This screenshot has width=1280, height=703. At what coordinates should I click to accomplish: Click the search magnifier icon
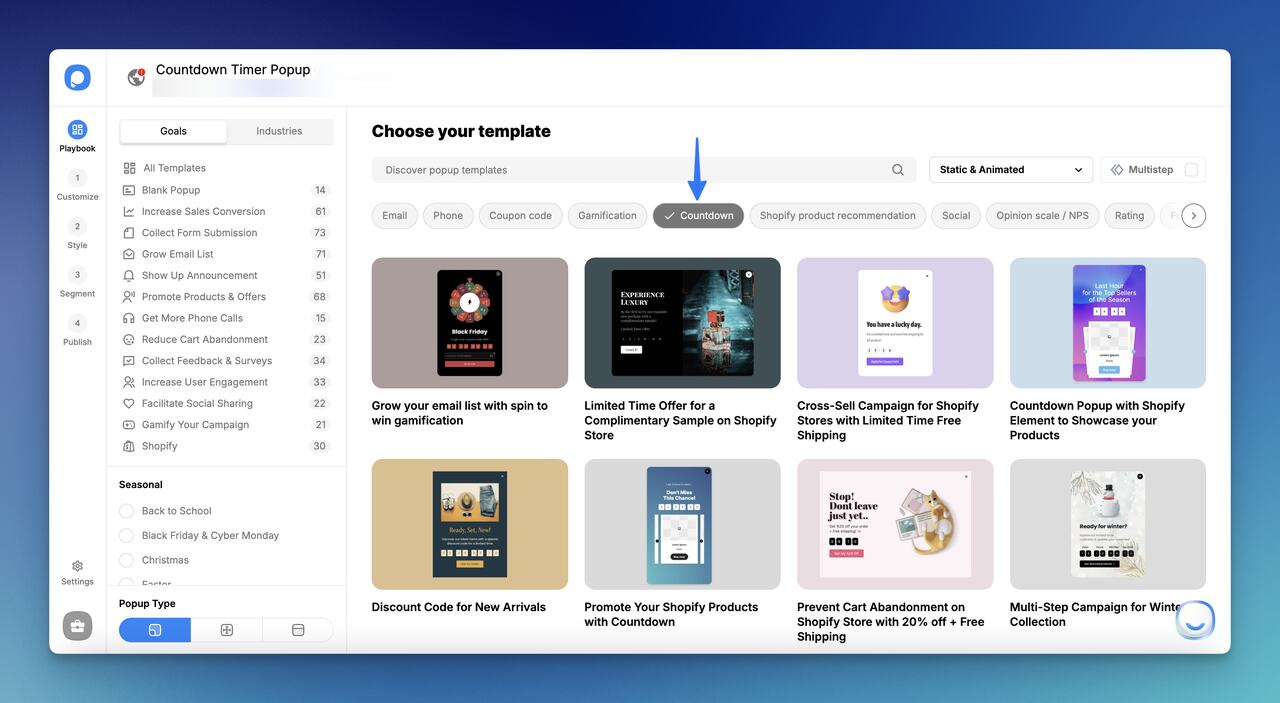pos(898,170)
